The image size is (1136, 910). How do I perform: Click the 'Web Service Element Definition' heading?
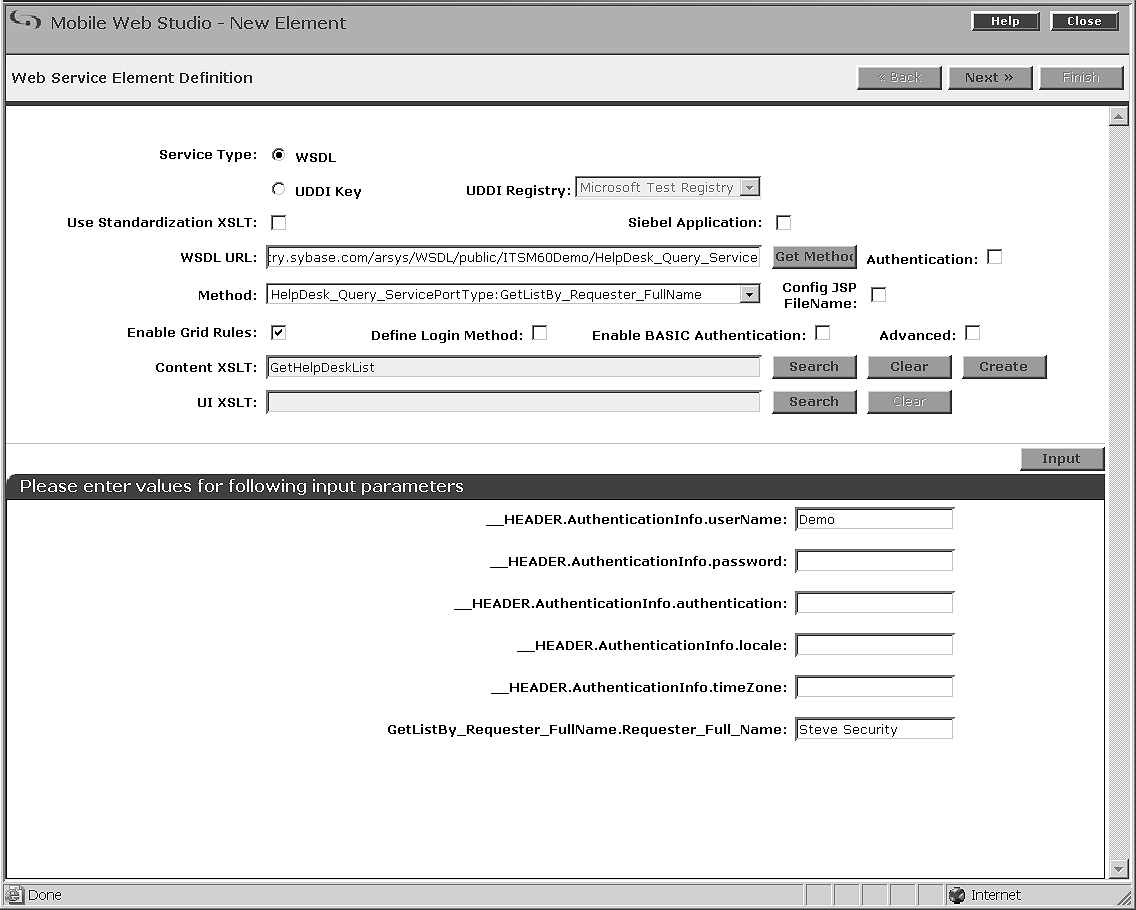tap(132, 78)
